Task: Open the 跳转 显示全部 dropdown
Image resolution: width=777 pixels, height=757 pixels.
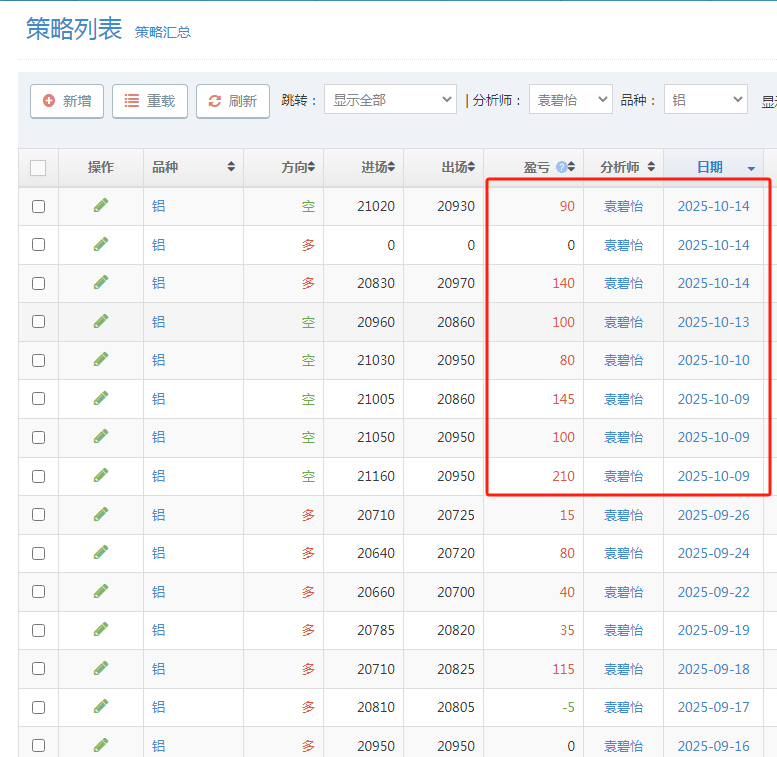Action: click(390, 100)
